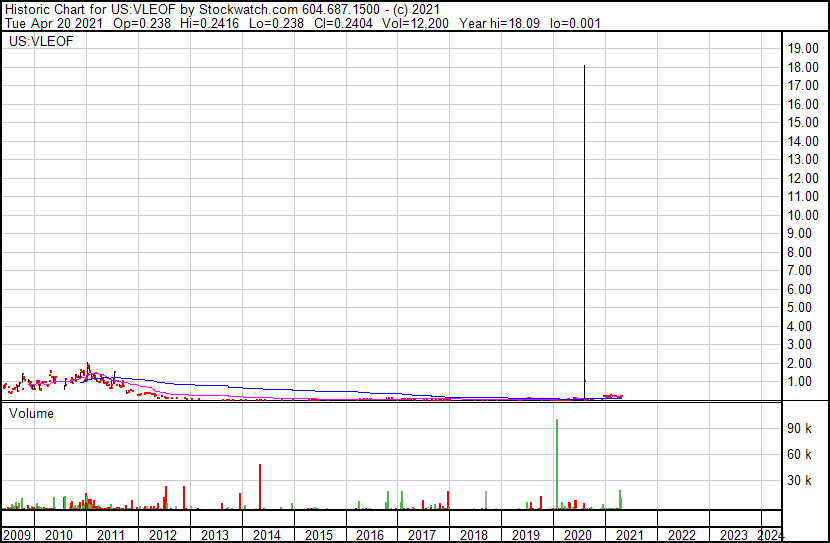Click the 1.00 price axis label
The width and height of the screenshot is (830, 543).
click(799, 381)
